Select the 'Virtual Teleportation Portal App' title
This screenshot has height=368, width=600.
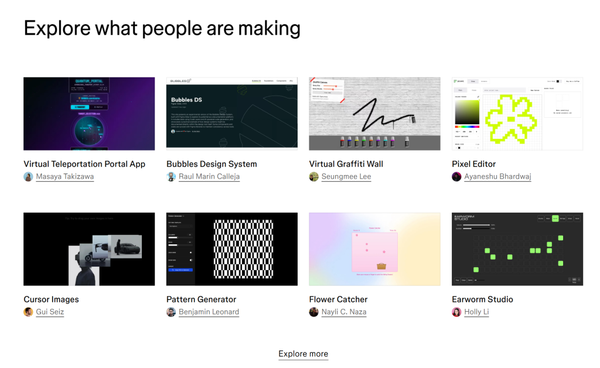coord(84,164)
